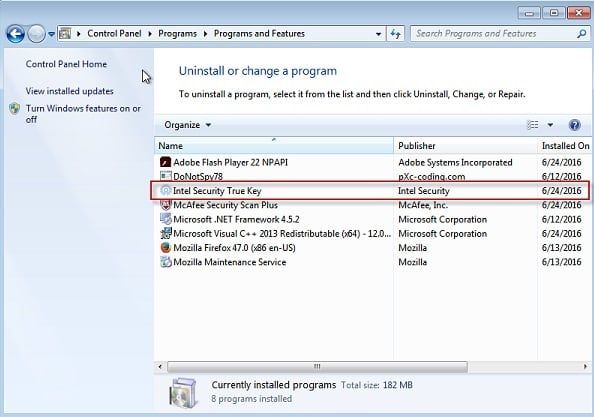Click the Mozilla Firefox icon
Screen dimensions: 594x417
(x=166, y=248)
